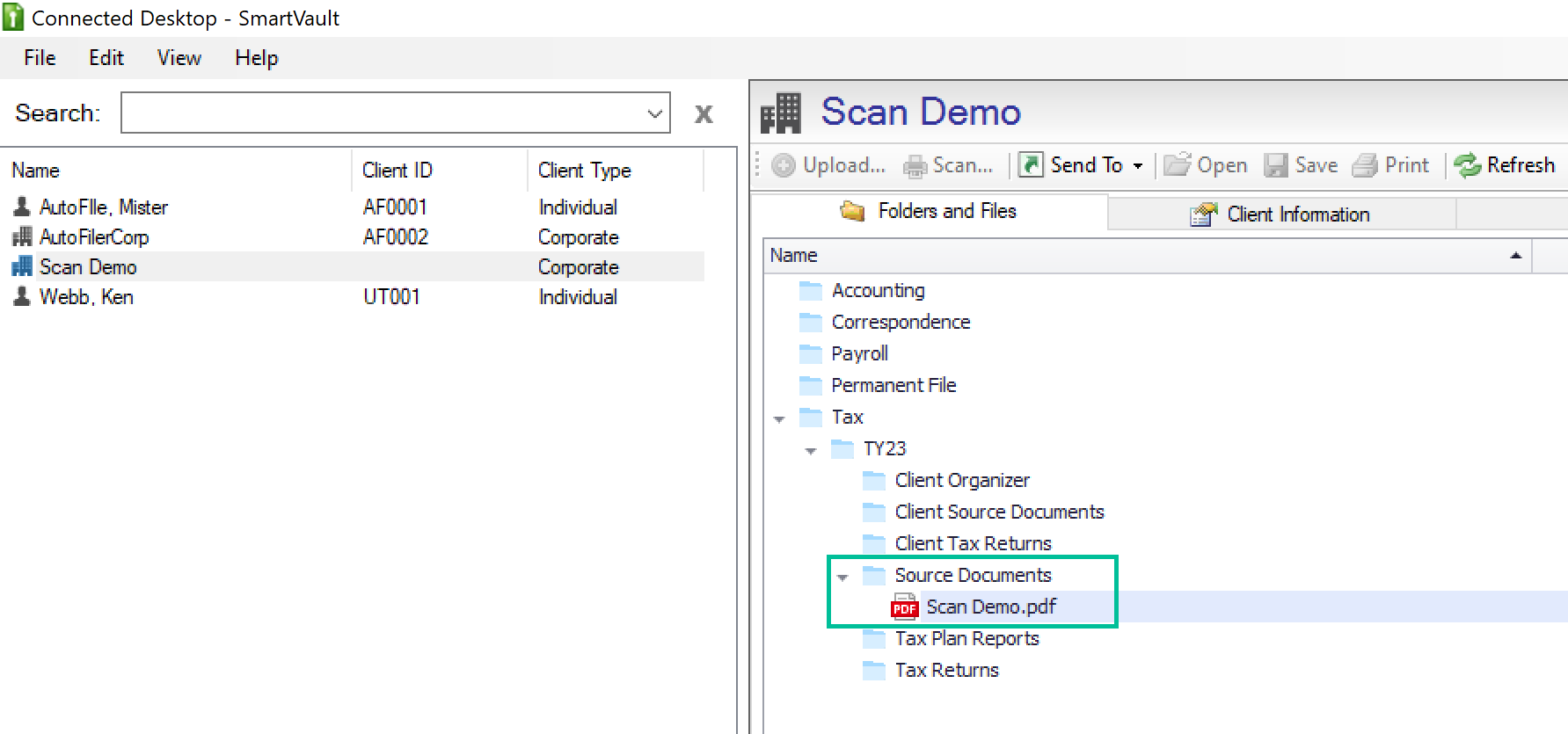This screenshot has height=734, width=1568.
Task: Click the Accounting folder icon
Action: 811,291
